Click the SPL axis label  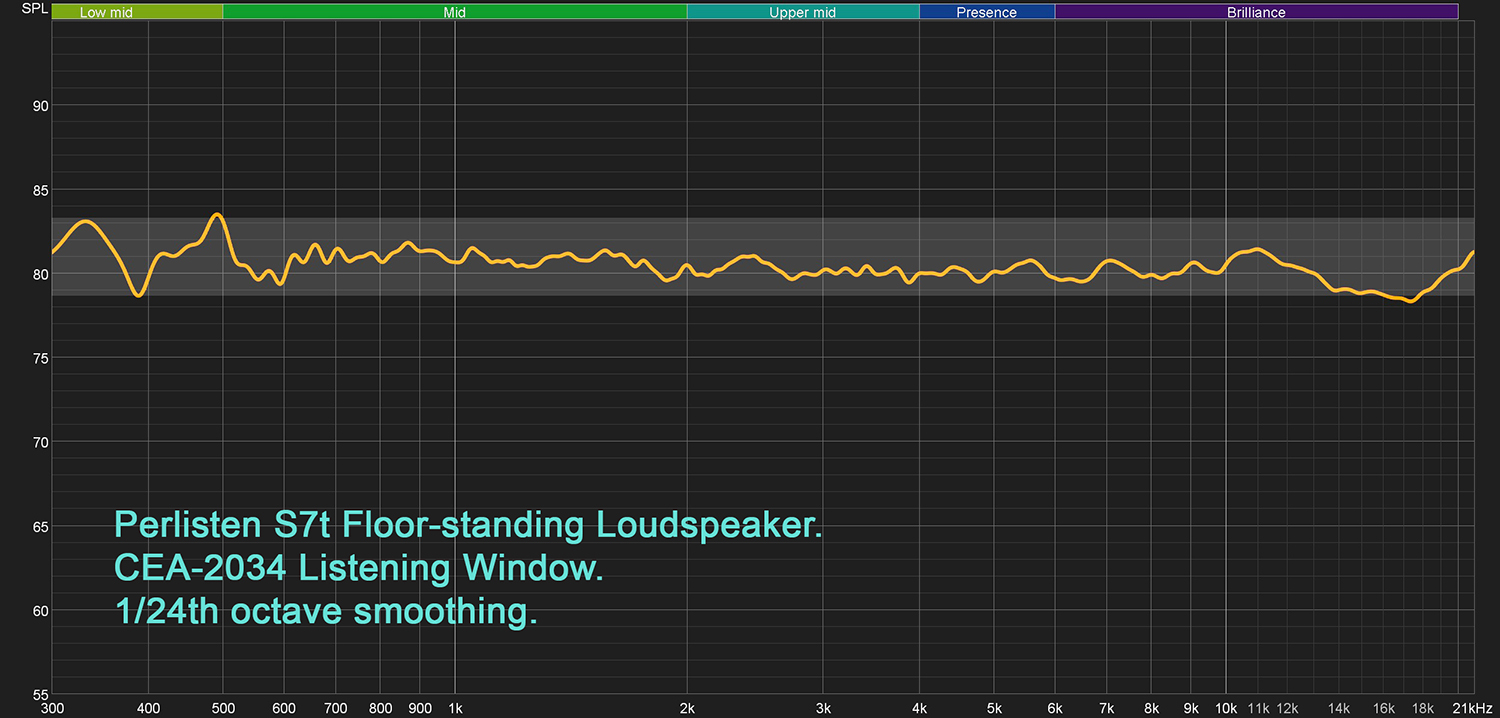(x=34, y=10)
